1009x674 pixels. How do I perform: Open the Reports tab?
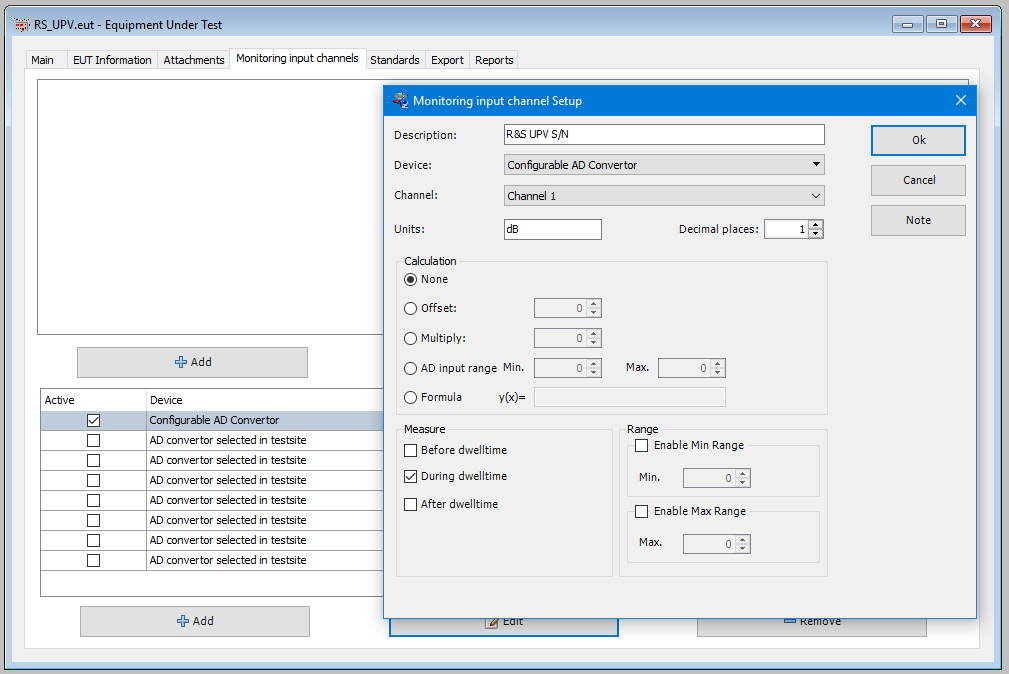[x=494, y=60]
